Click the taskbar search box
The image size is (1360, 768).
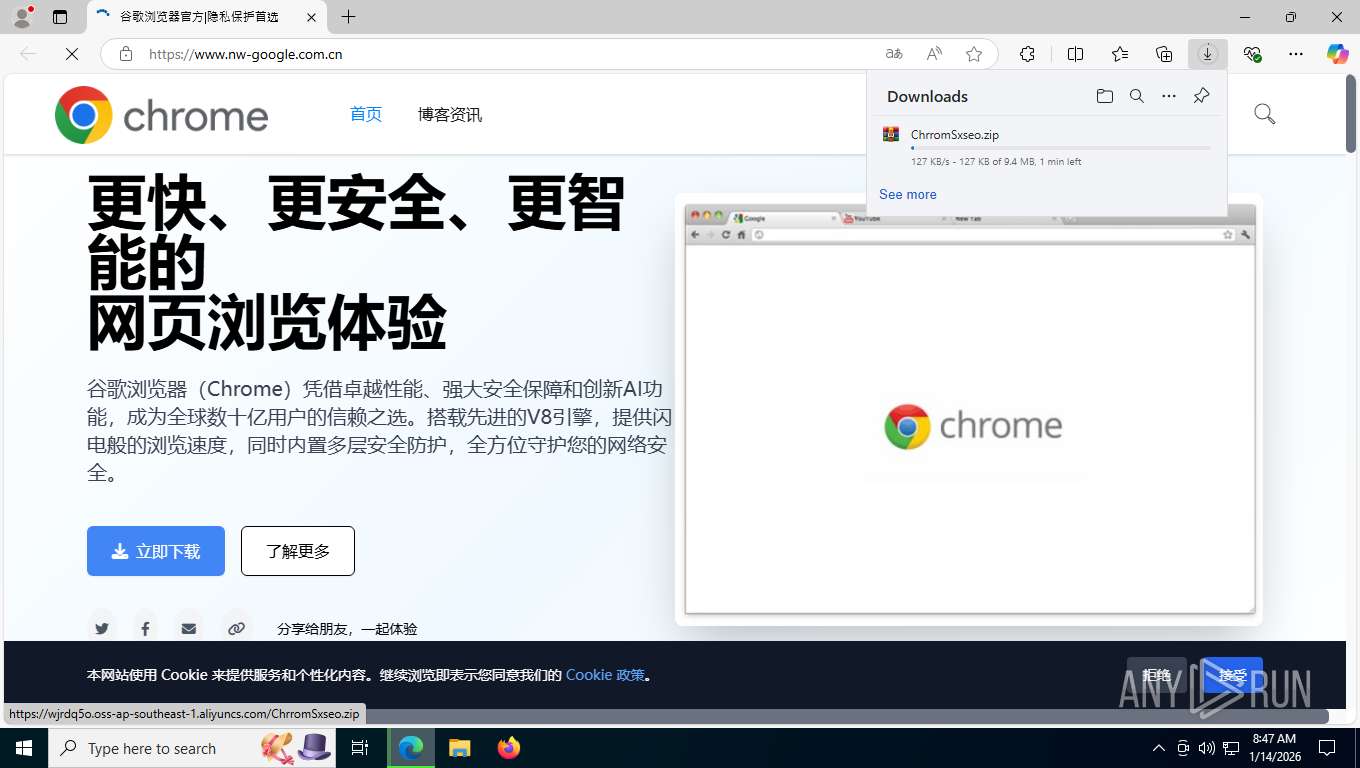191,748
